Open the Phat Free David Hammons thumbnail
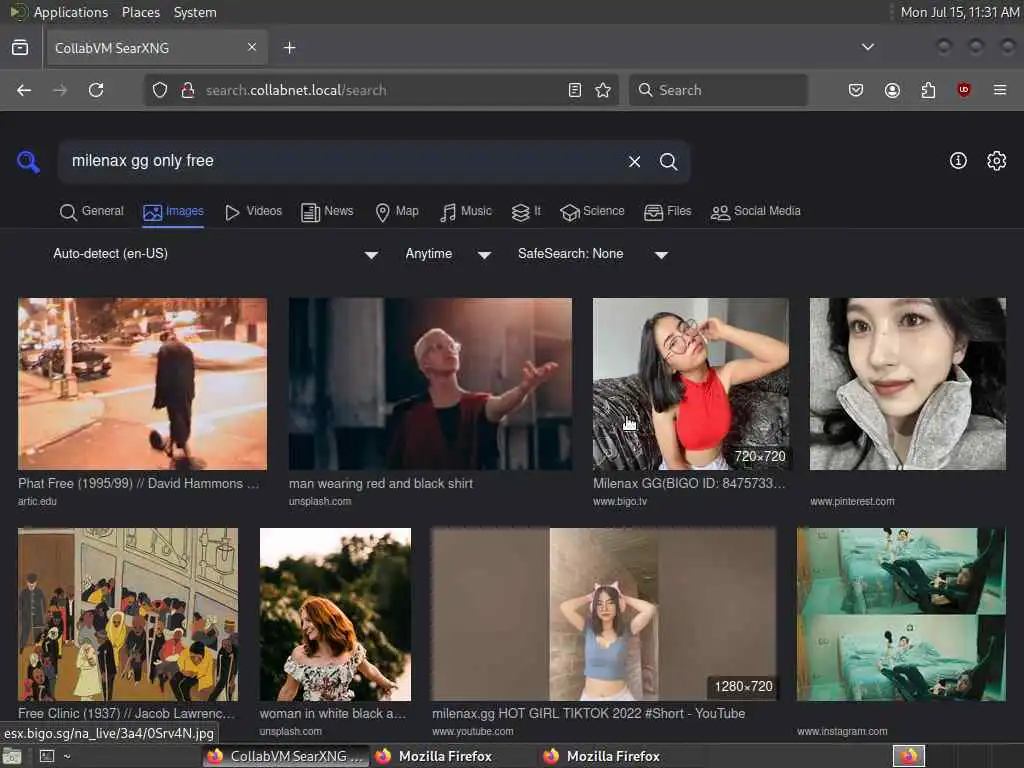The image size is (1024, 768). click(142, 384)
